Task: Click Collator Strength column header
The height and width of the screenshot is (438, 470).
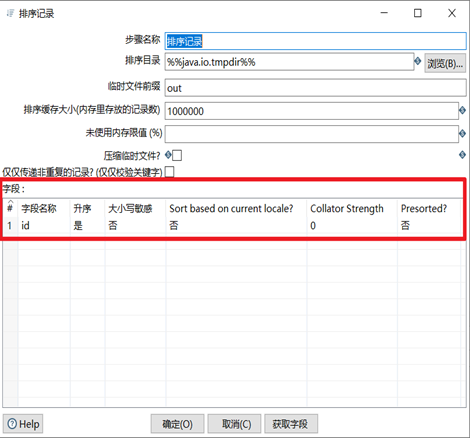Action: point(347,209)
